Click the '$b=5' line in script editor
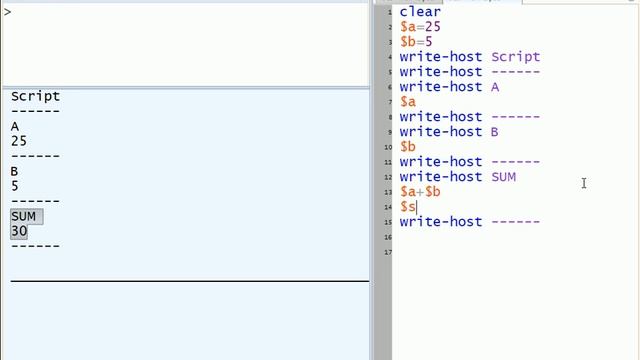The image size is (640, 360). (416, 42)
